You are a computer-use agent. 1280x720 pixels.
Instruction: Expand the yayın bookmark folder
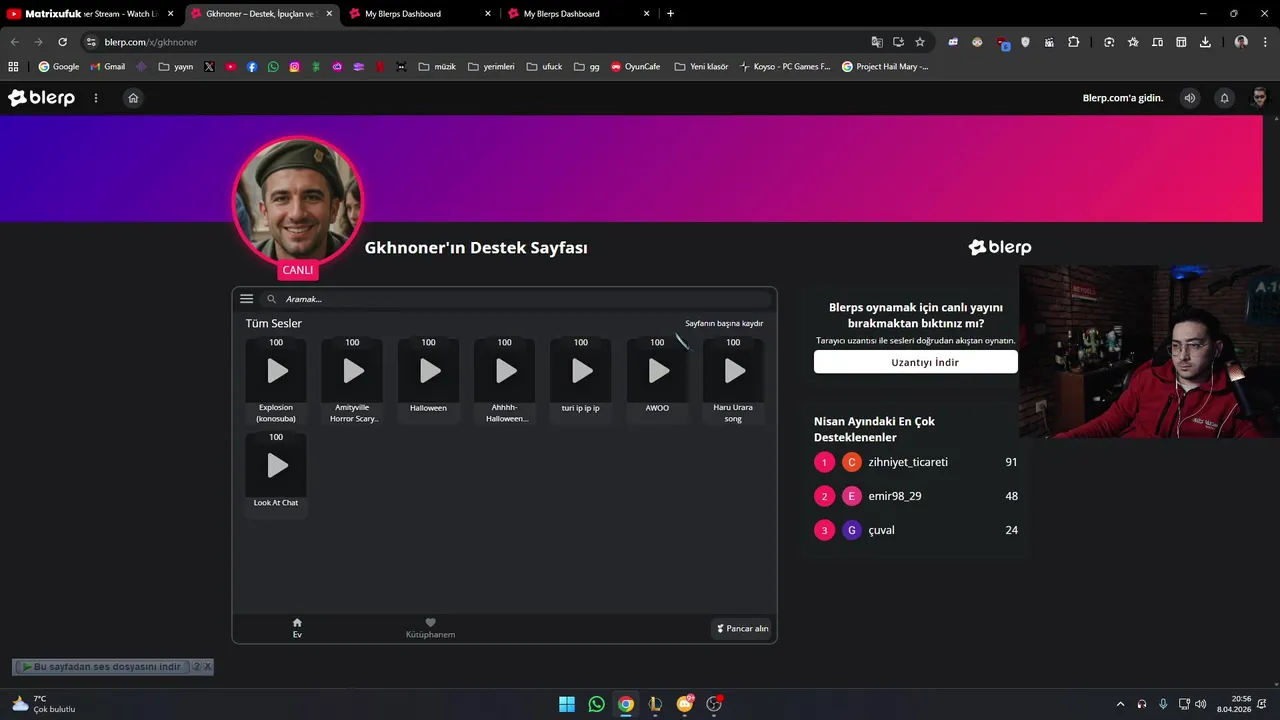tap(176, 67)
